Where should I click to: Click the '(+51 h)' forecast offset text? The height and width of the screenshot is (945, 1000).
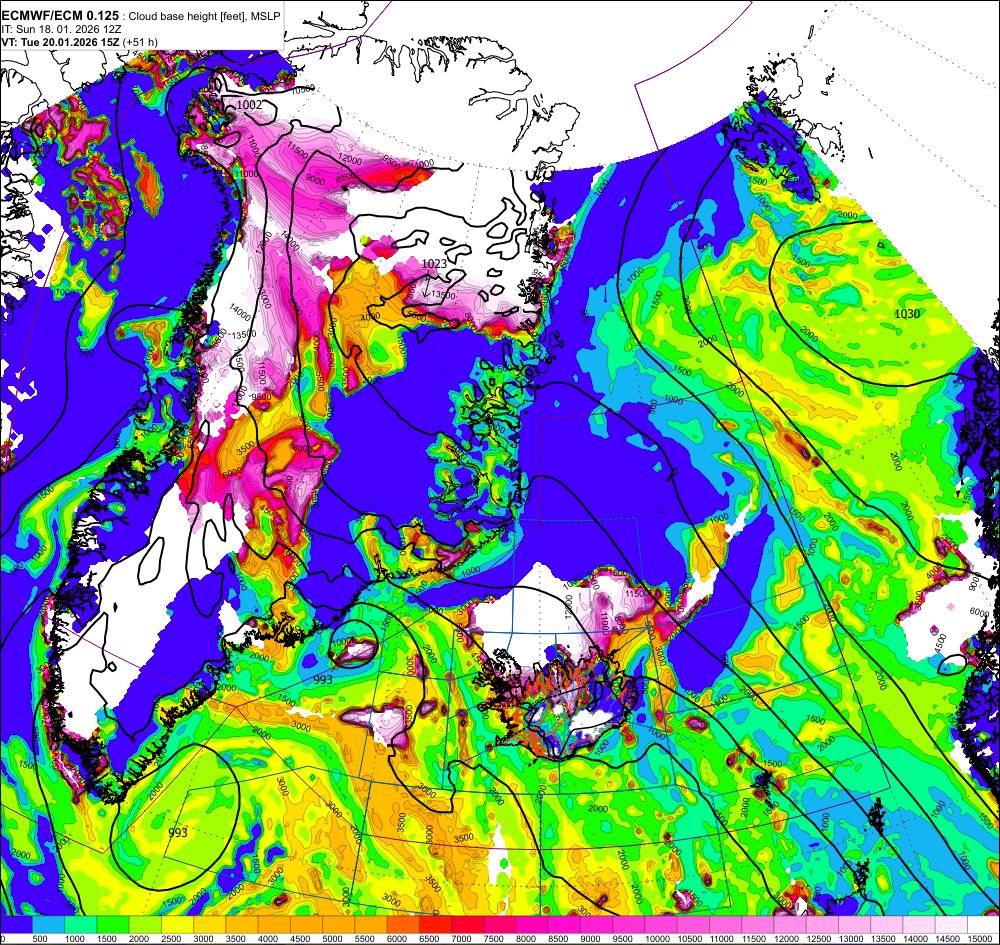pyautogui.click(x=141, y=41)
